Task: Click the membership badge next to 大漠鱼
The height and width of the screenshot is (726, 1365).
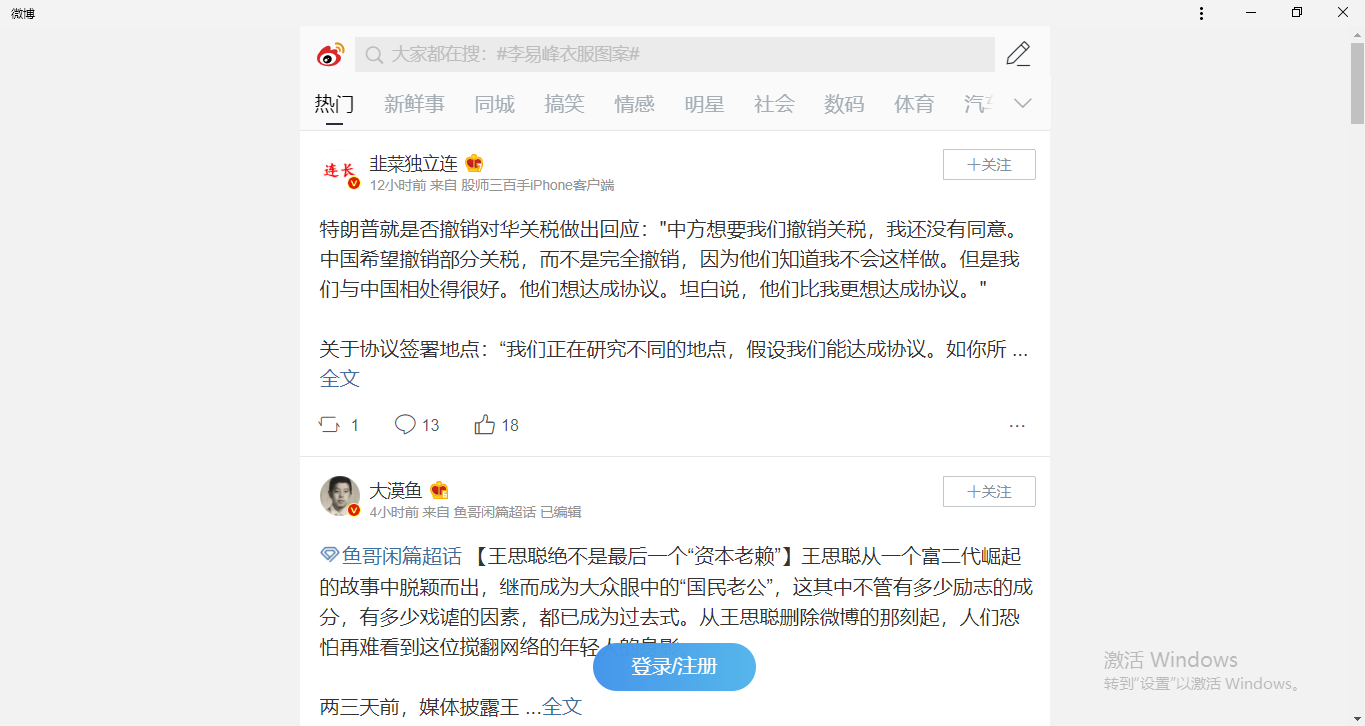Action: [439, 491]
